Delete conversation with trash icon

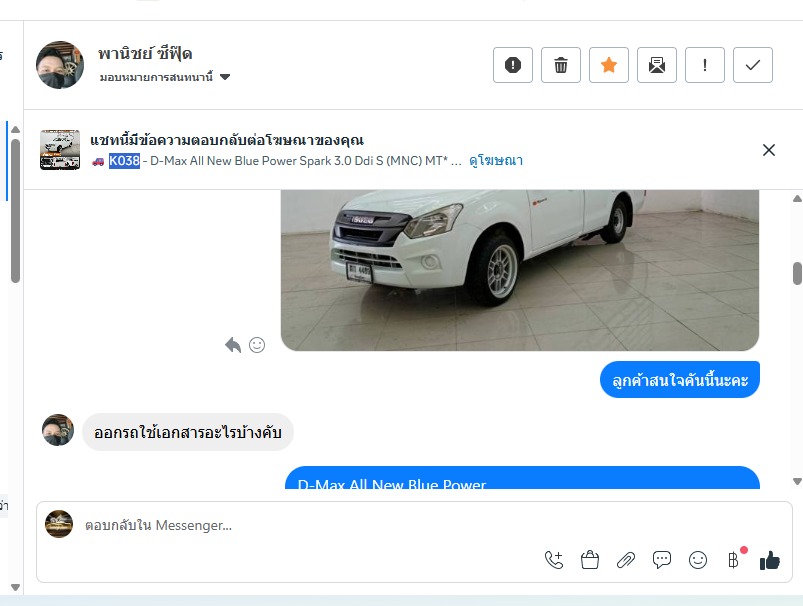click(x=561, y=65)
